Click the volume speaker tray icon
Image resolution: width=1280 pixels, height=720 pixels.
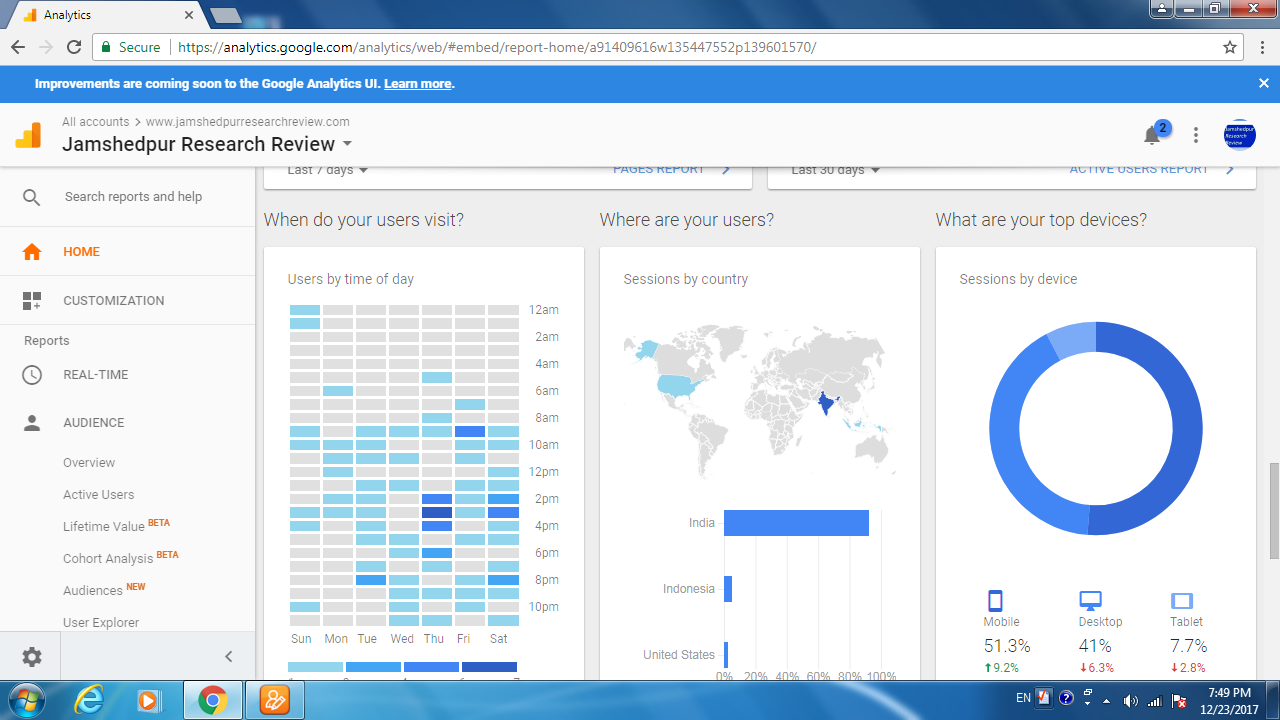point(1131,700)
